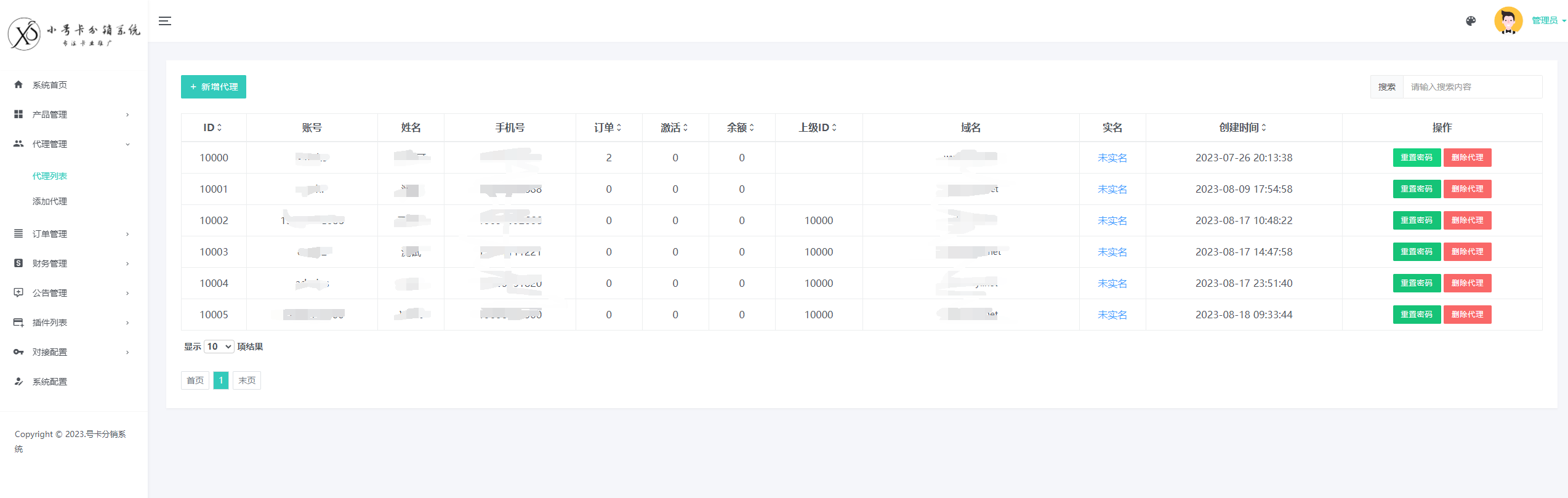
Task: Click the user-edit icon beside 系统配置
Action: 18,382
